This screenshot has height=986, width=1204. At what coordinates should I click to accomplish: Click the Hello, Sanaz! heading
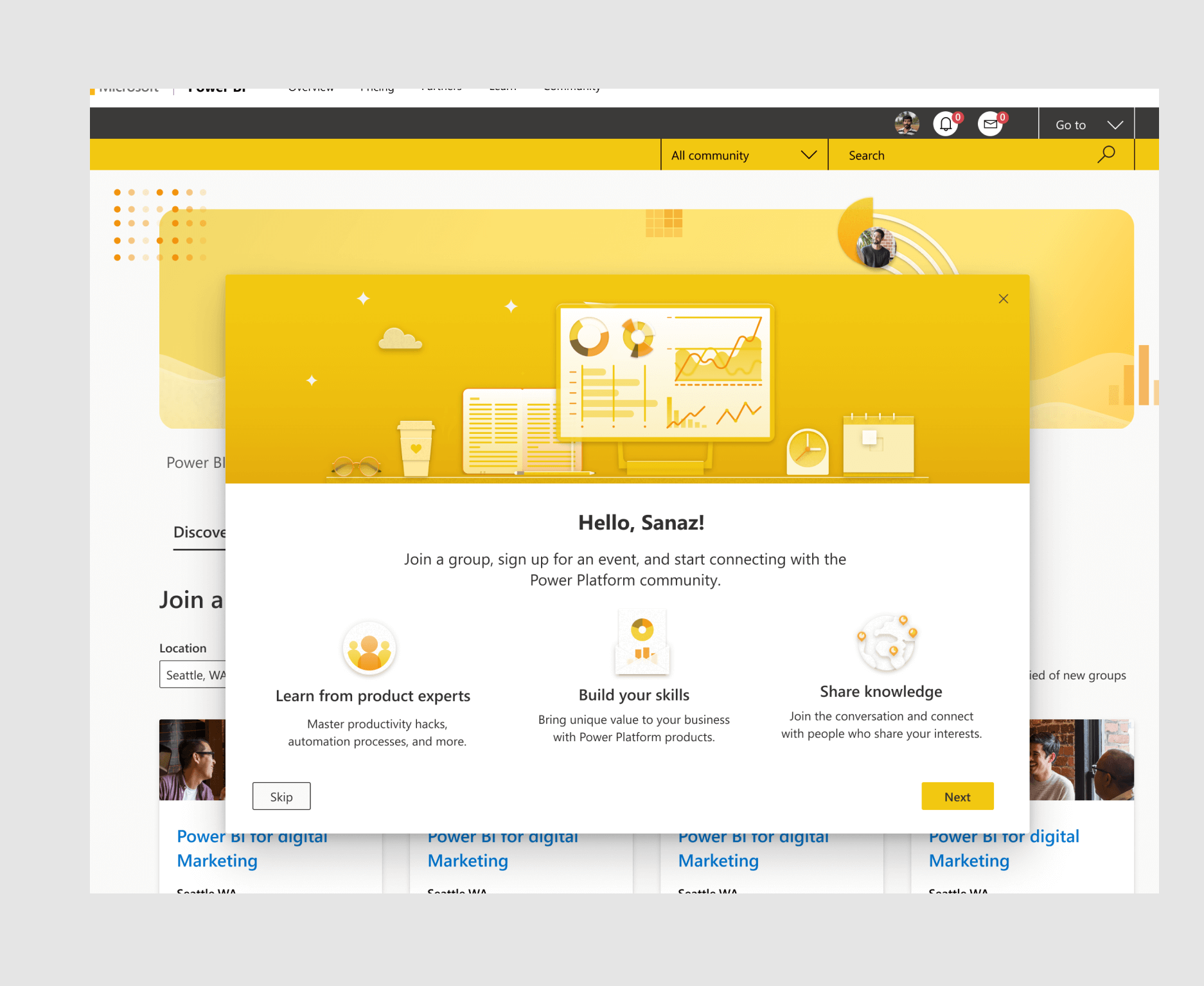pyautogui.click(x=641, y=523)
